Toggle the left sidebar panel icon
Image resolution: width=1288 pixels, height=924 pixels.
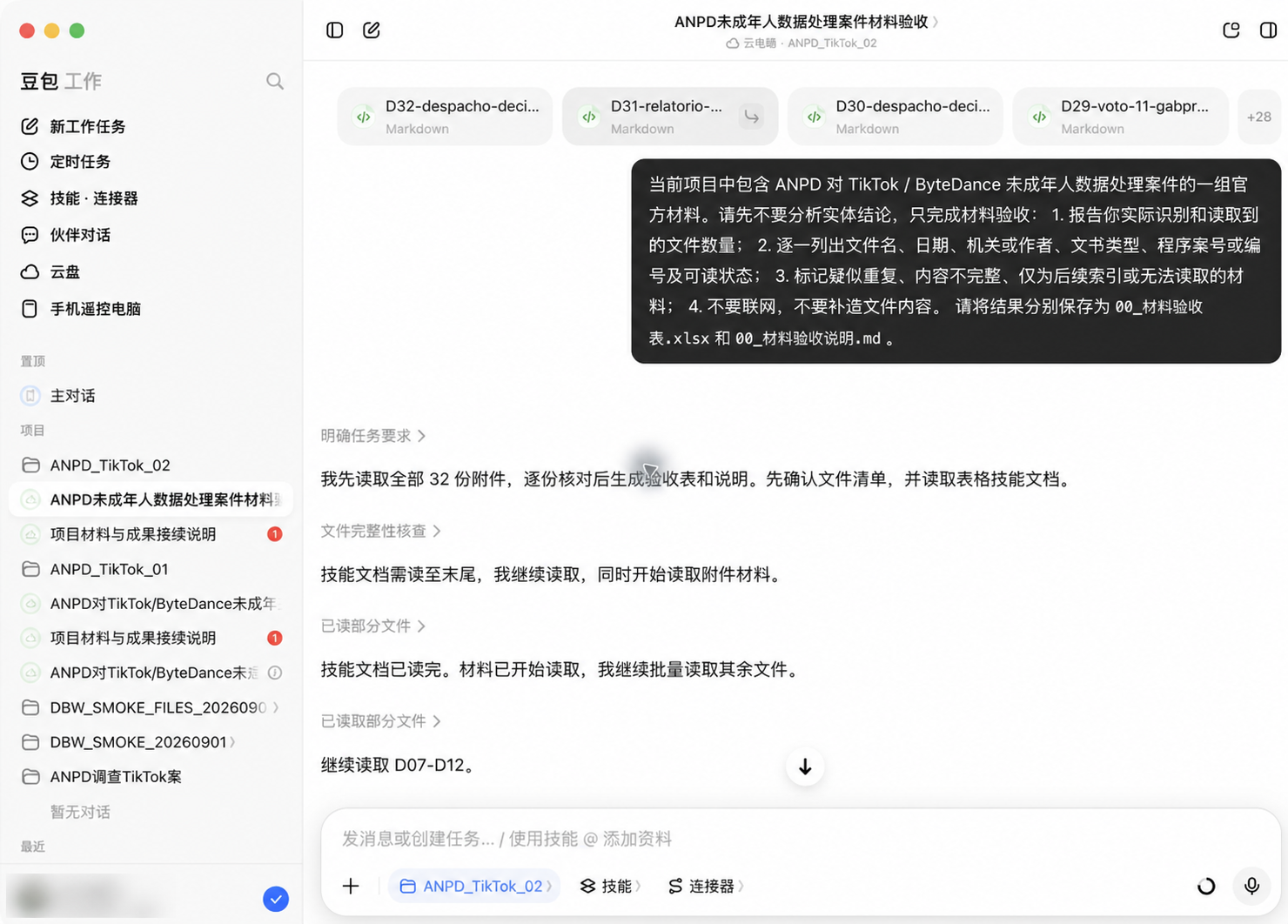click(x=335, y=30)
